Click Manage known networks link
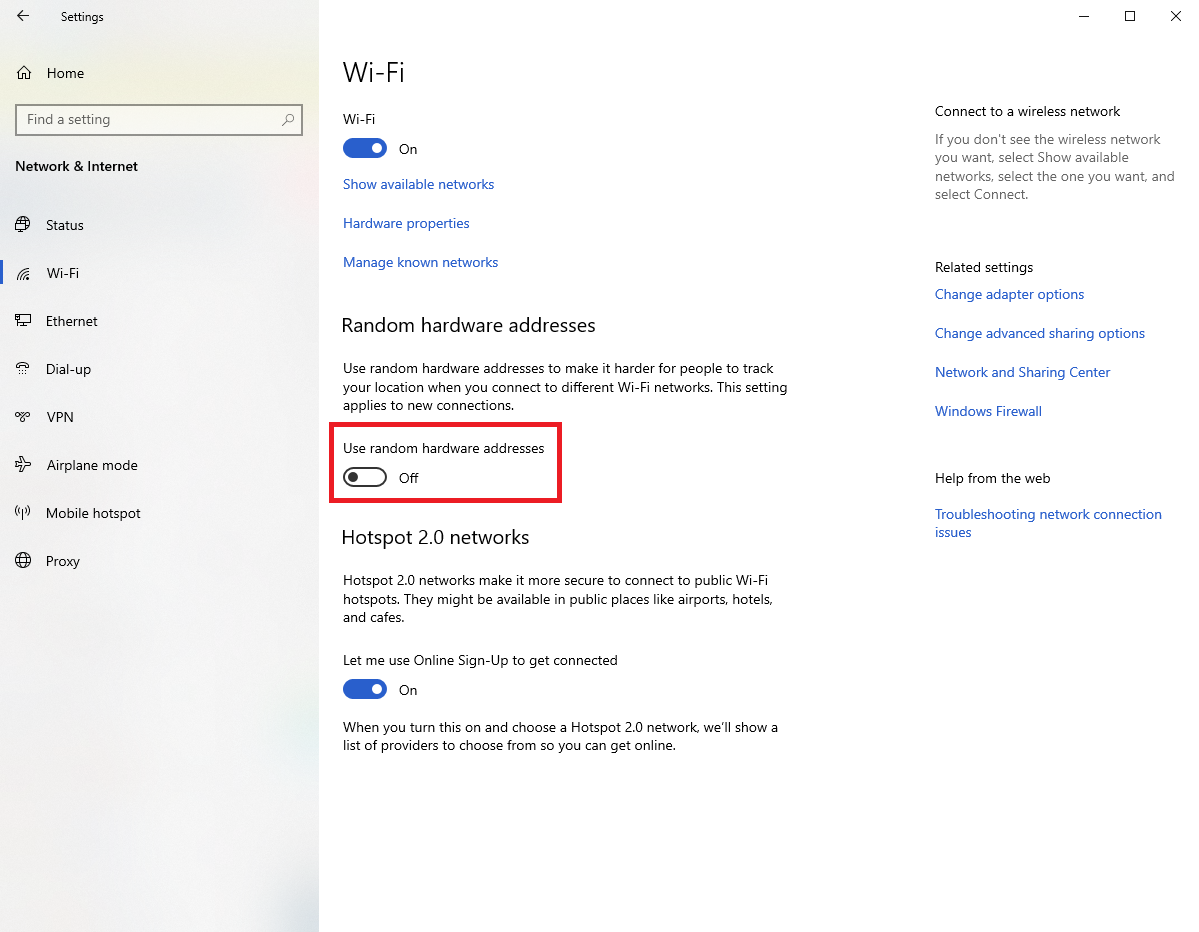 (x=420, y=262)
